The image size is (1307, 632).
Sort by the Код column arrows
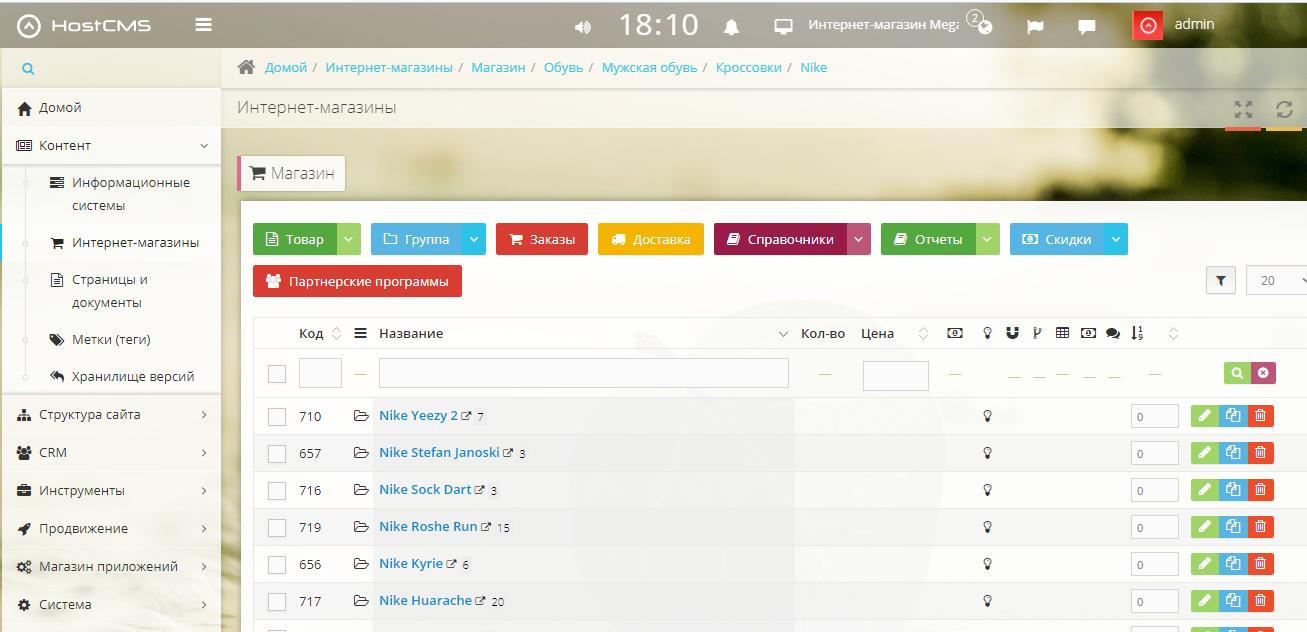[336, 333]
